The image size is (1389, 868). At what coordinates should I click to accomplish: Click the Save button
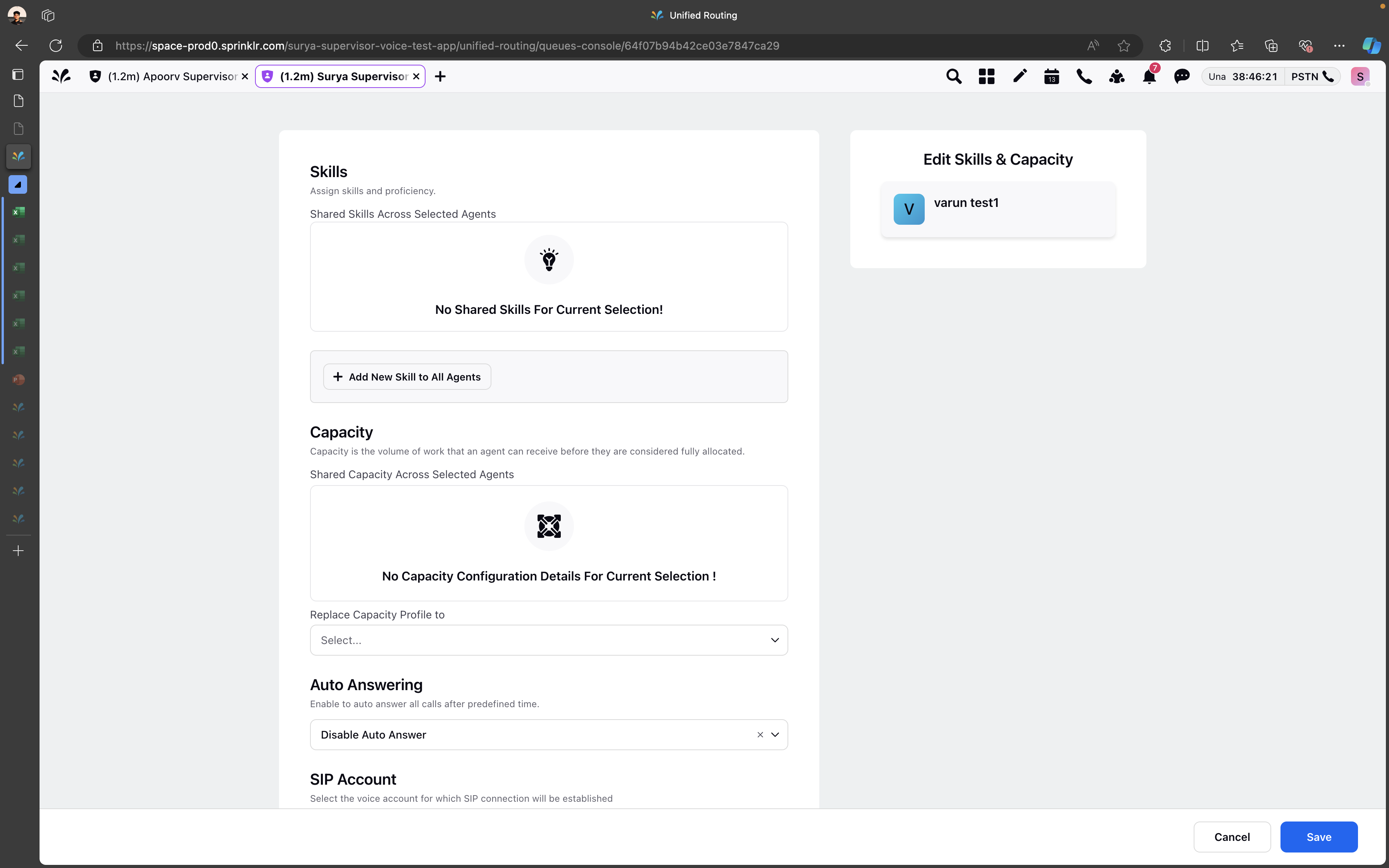1318,837
